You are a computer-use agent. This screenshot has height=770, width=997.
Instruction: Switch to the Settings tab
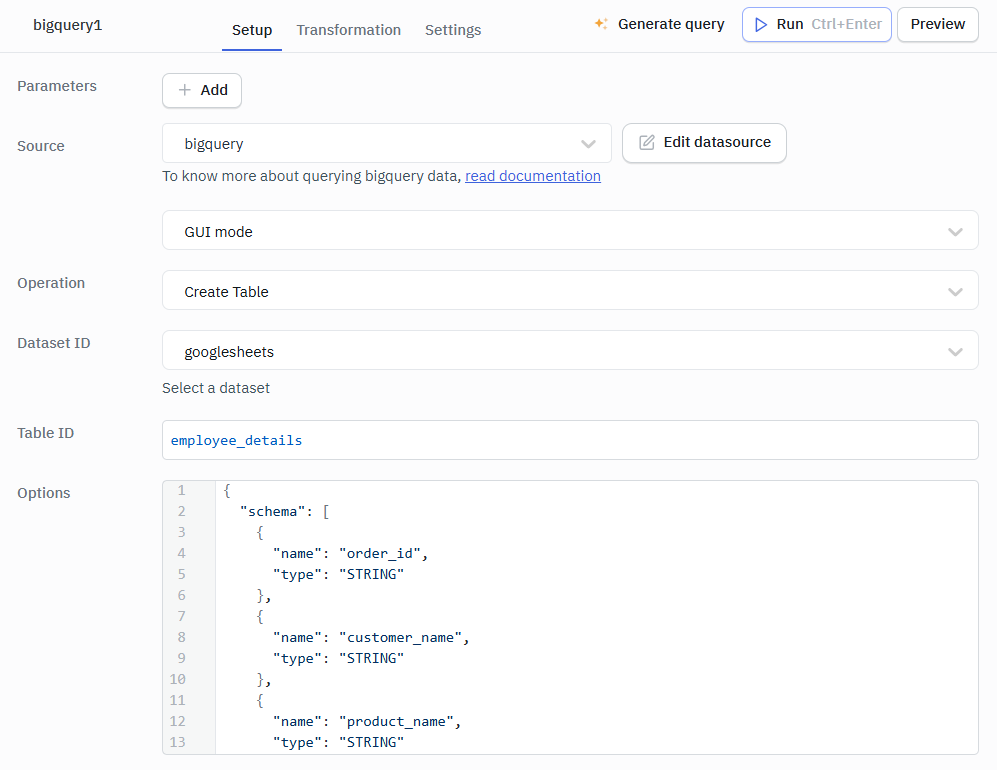click(x=453, y=30)
